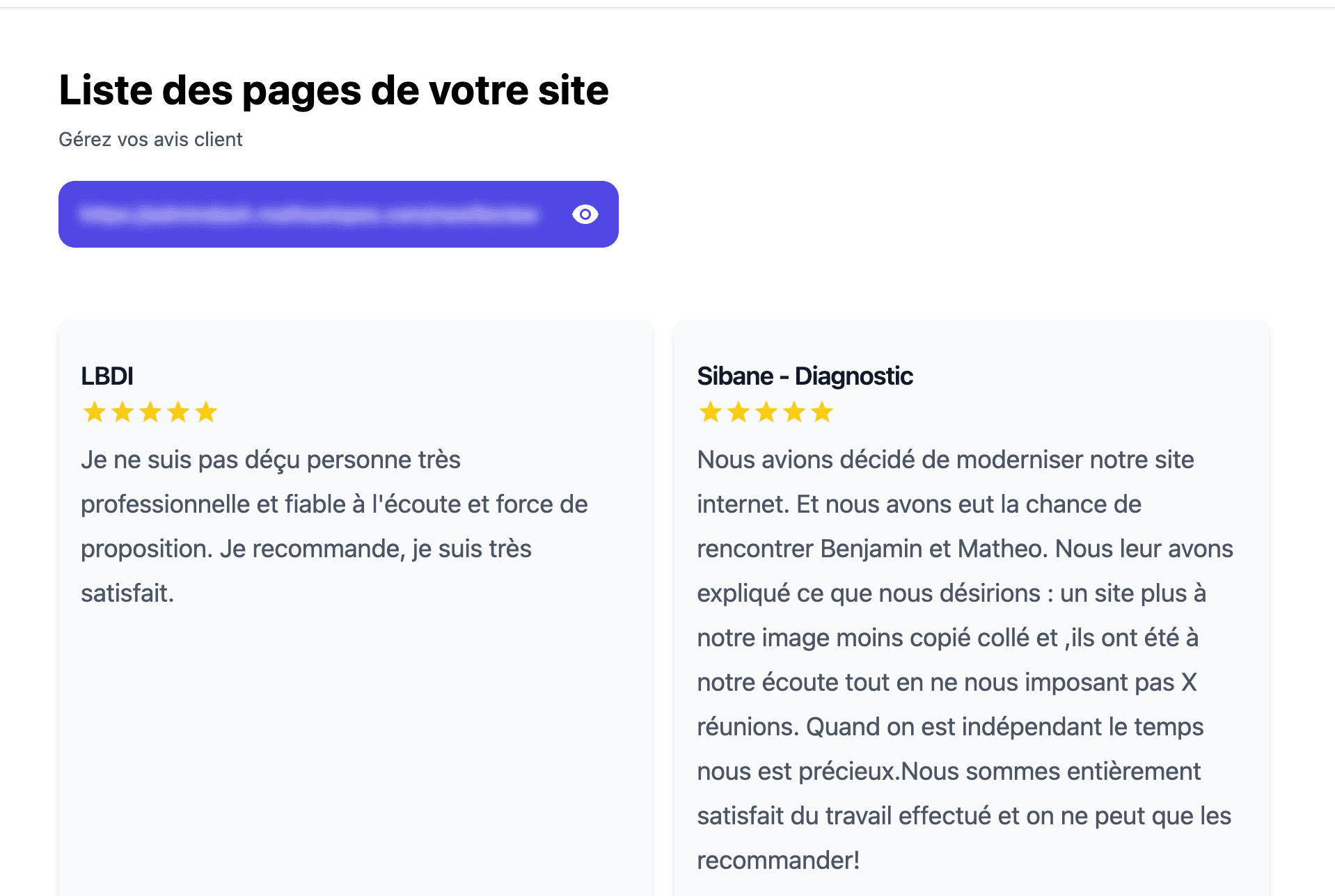Select the fourth star under LBDI
The width and height of the screenshot is (1335, 896).
point(178,412)
